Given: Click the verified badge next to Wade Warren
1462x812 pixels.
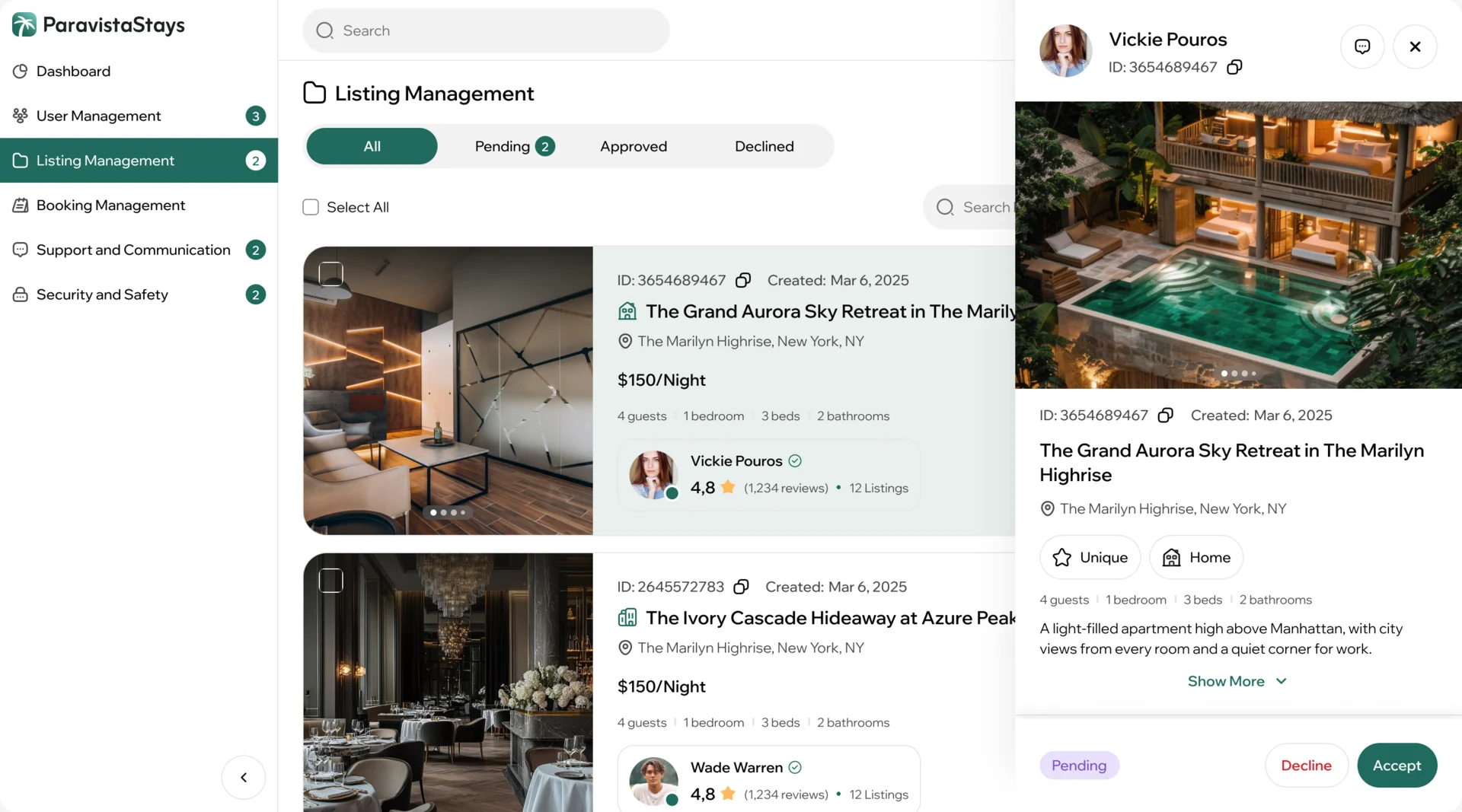Looking at the screenshot, I should (x=795, y=768).
